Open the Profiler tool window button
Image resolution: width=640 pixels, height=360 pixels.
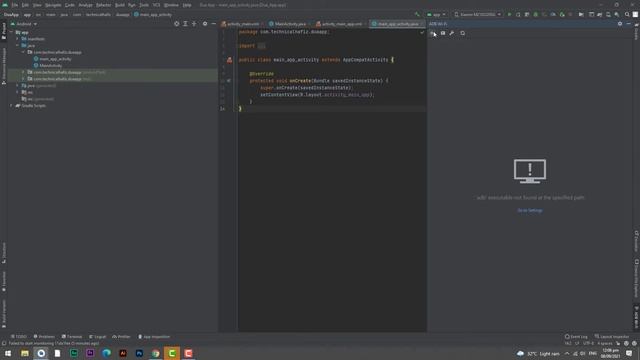pyautogui.click(x=121, y=337)
